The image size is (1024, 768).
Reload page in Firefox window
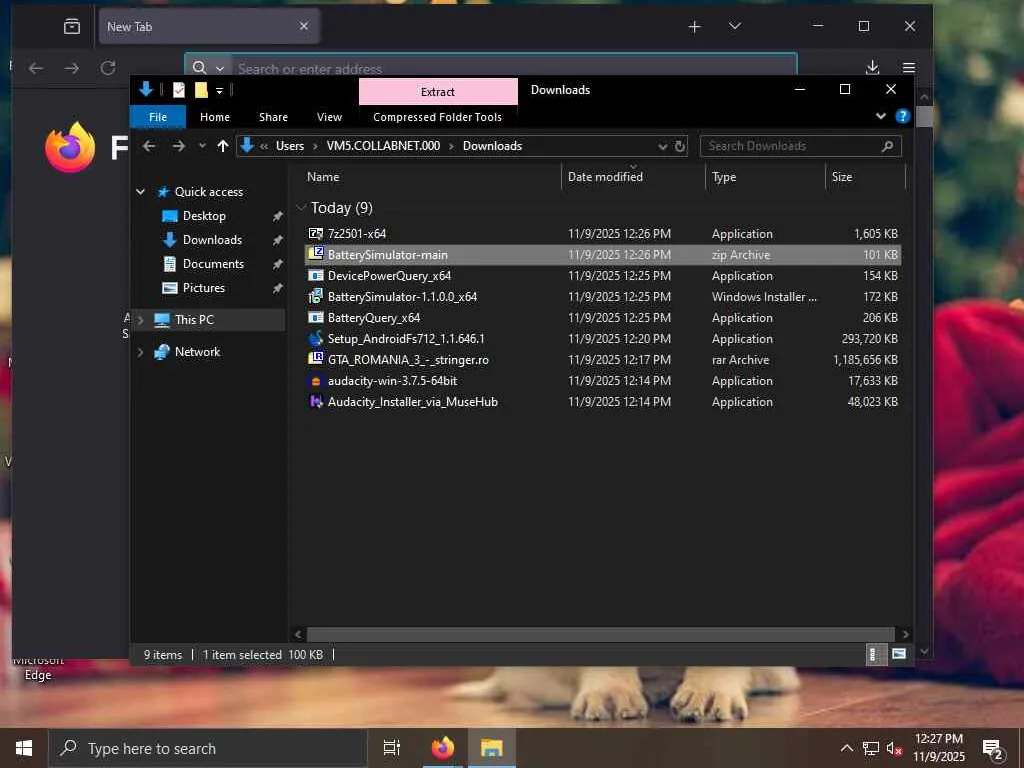tap(108, 68)
